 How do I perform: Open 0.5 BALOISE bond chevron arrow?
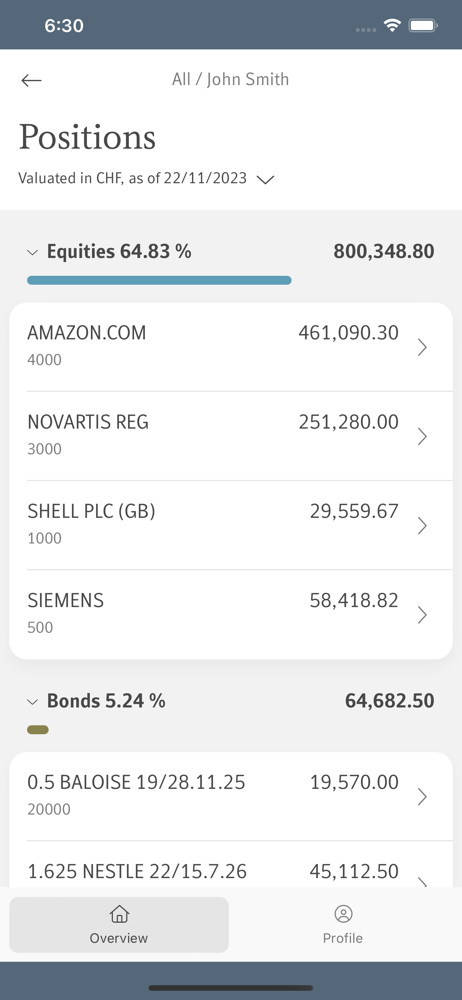422,797
